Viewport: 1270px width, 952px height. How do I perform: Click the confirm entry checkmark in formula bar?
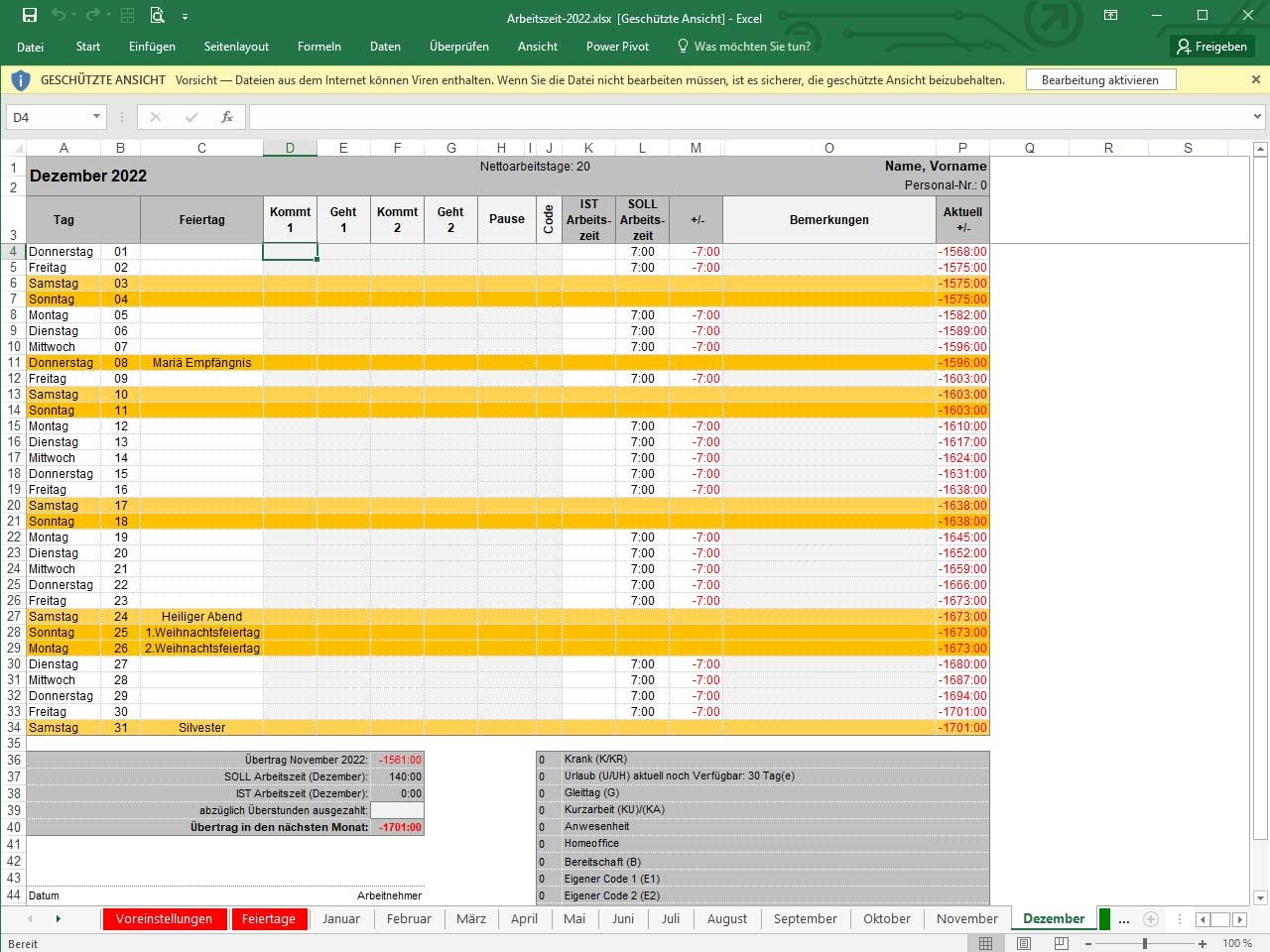point(191,117)
